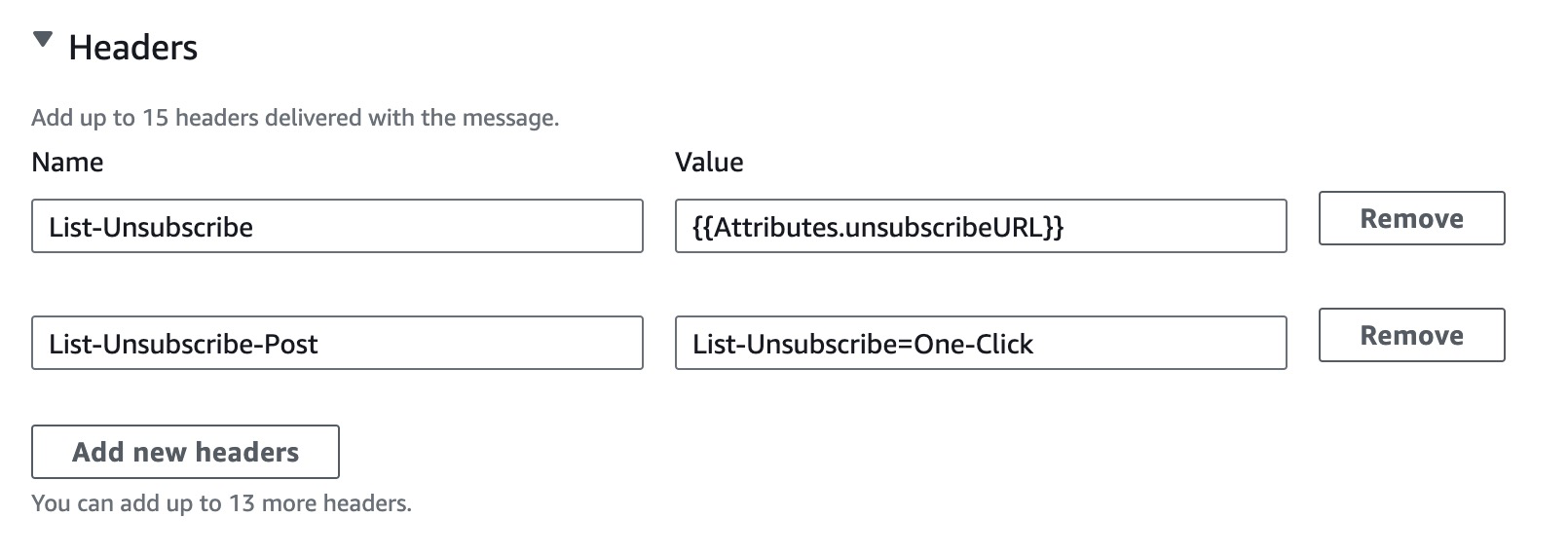
Task: Click the '15 headers delivered' description text
Action: tap(295, 118)
